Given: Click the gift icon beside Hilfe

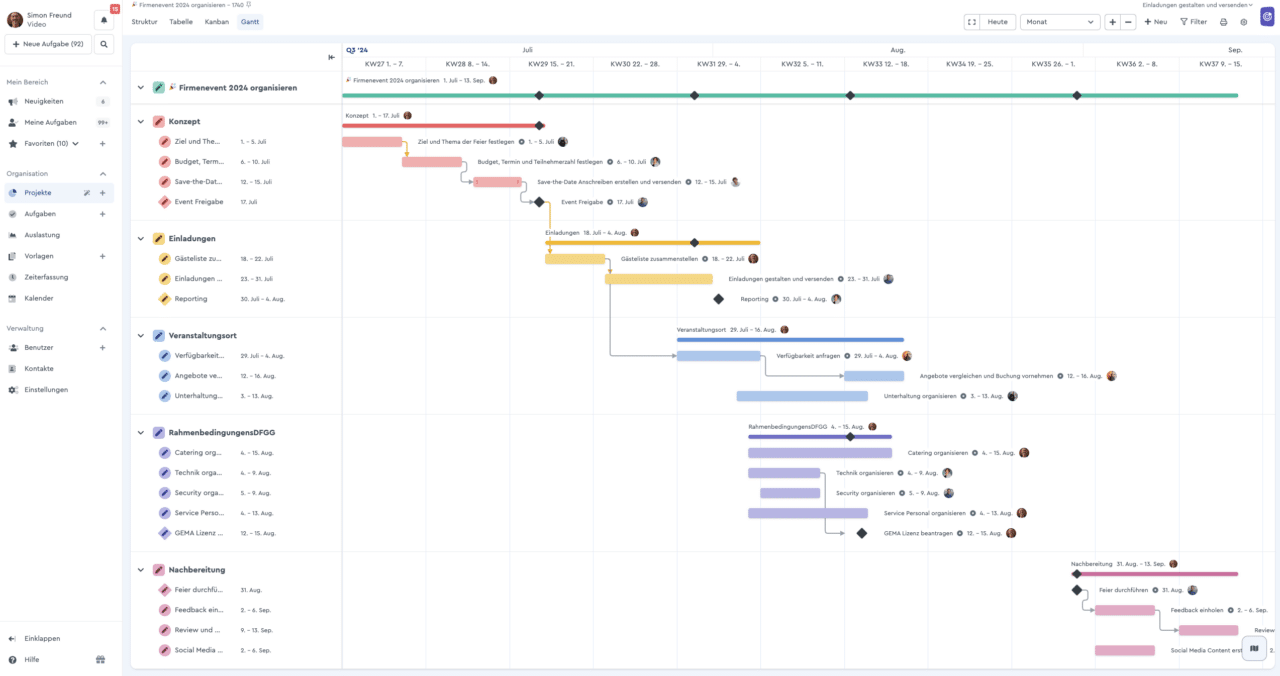Looking at the screenshot, I should [100, 660].
